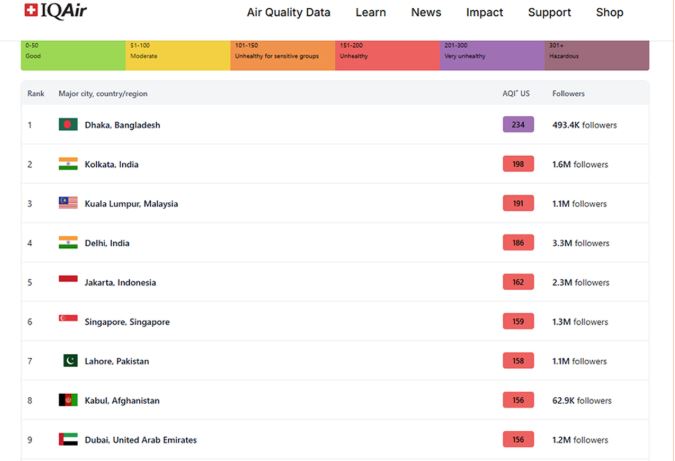
Task: Click the 191 AQI badge
Action: point(518,203)
